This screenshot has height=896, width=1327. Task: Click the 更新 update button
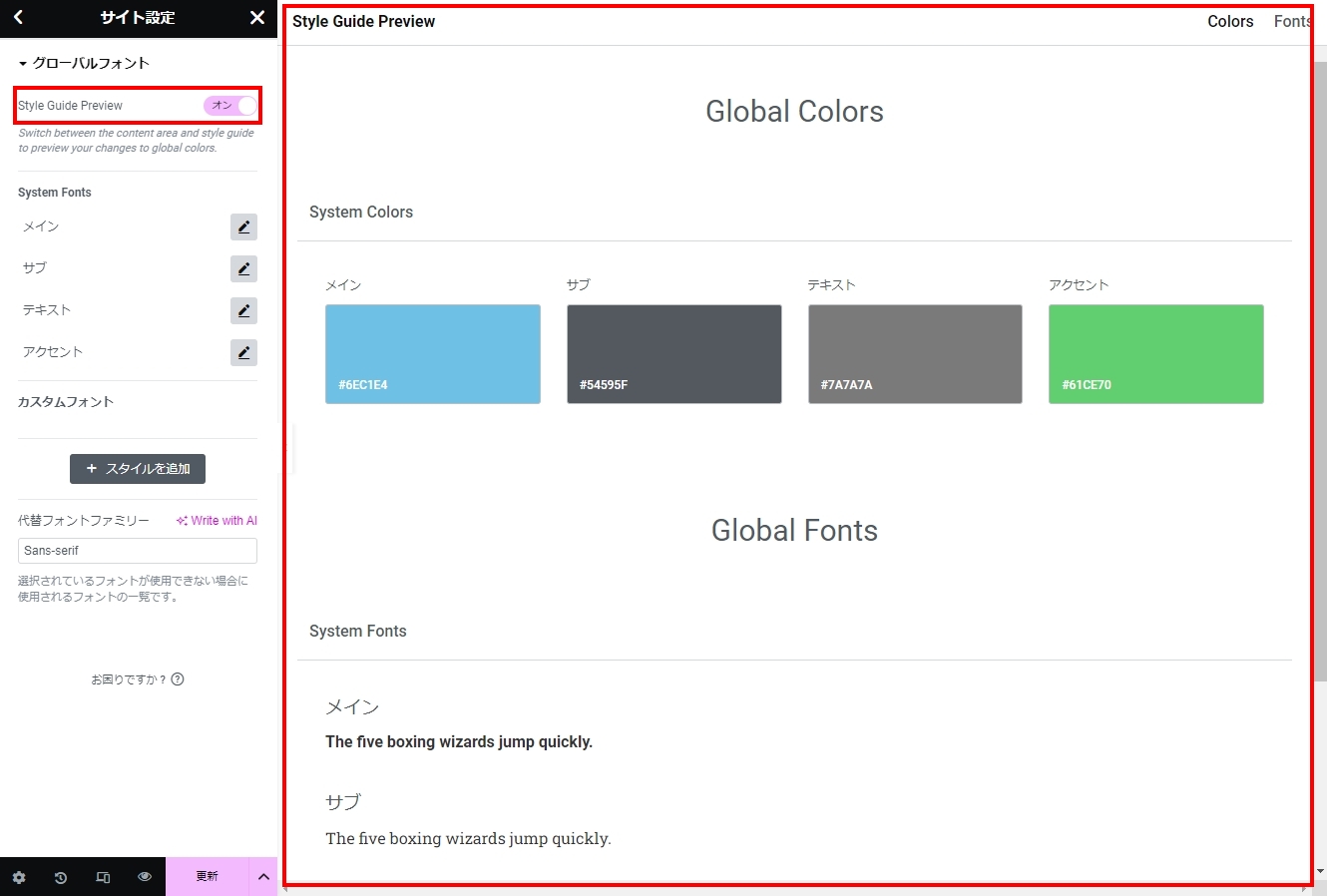[x=207, y=877]
